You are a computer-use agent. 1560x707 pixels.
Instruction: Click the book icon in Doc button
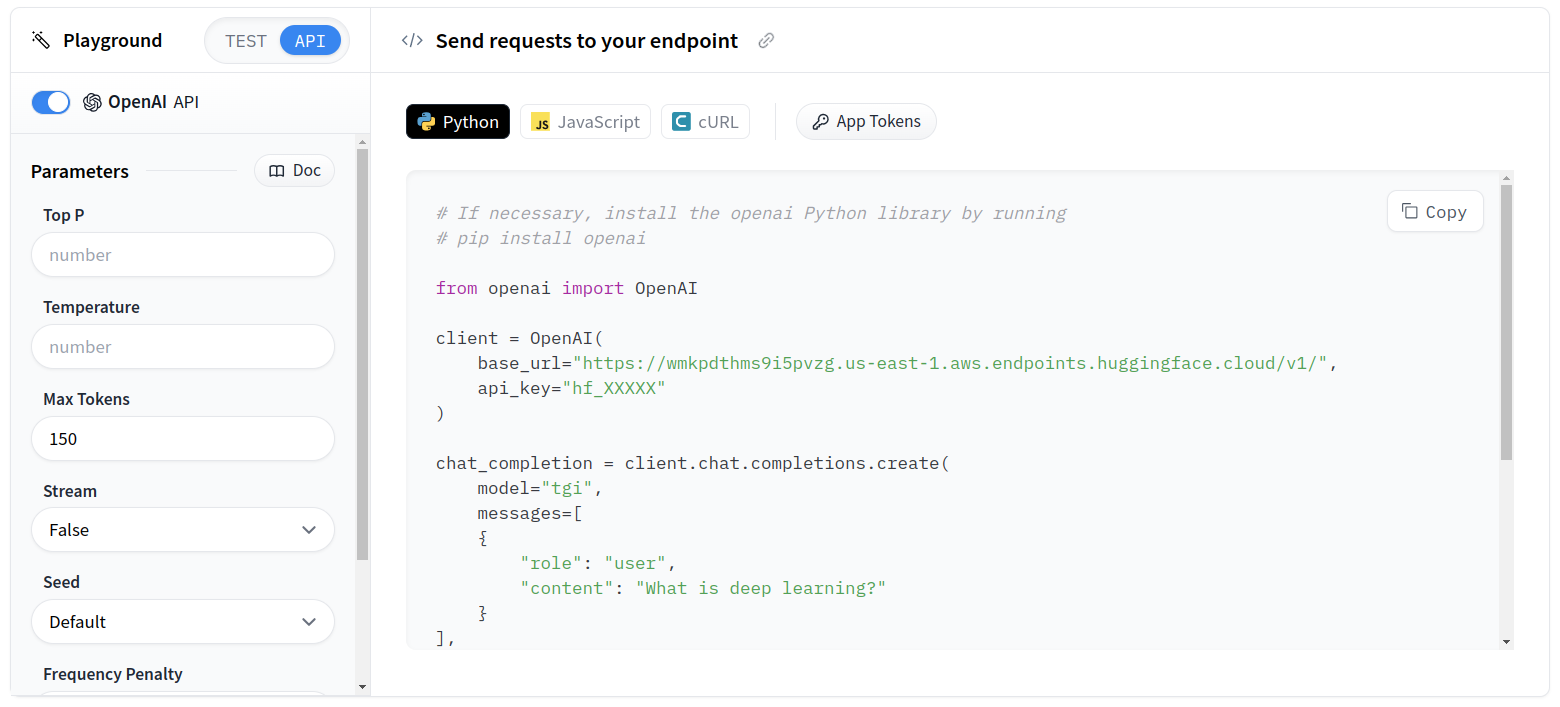click(x=277, y=171)
